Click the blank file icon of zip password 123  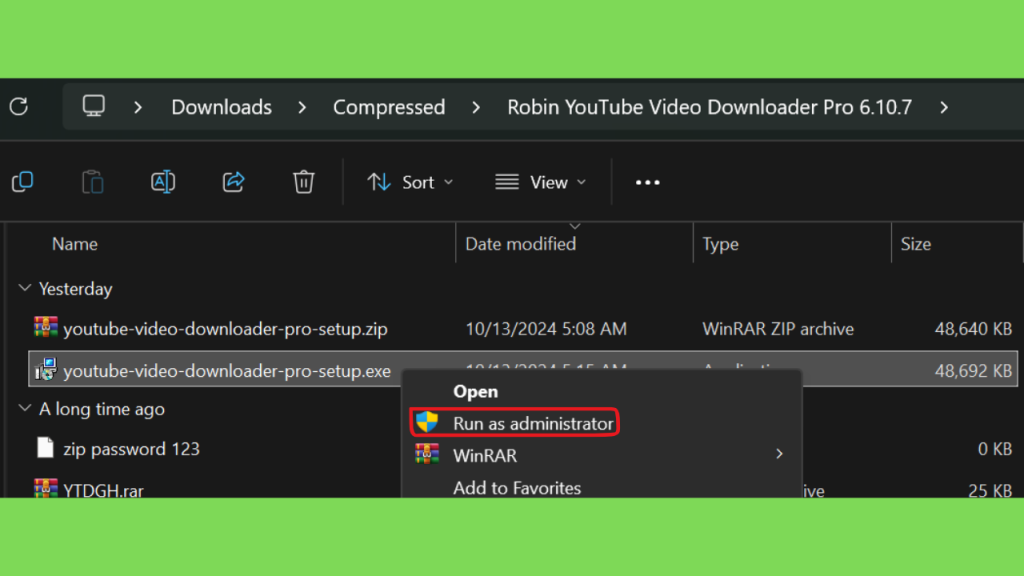pos(46,448)
